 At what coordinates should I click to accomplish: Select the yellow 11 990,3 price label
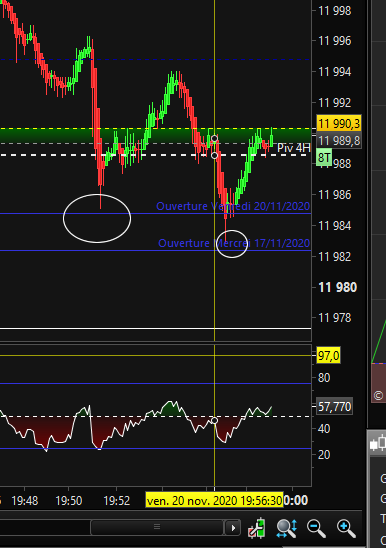click(339, 124)
